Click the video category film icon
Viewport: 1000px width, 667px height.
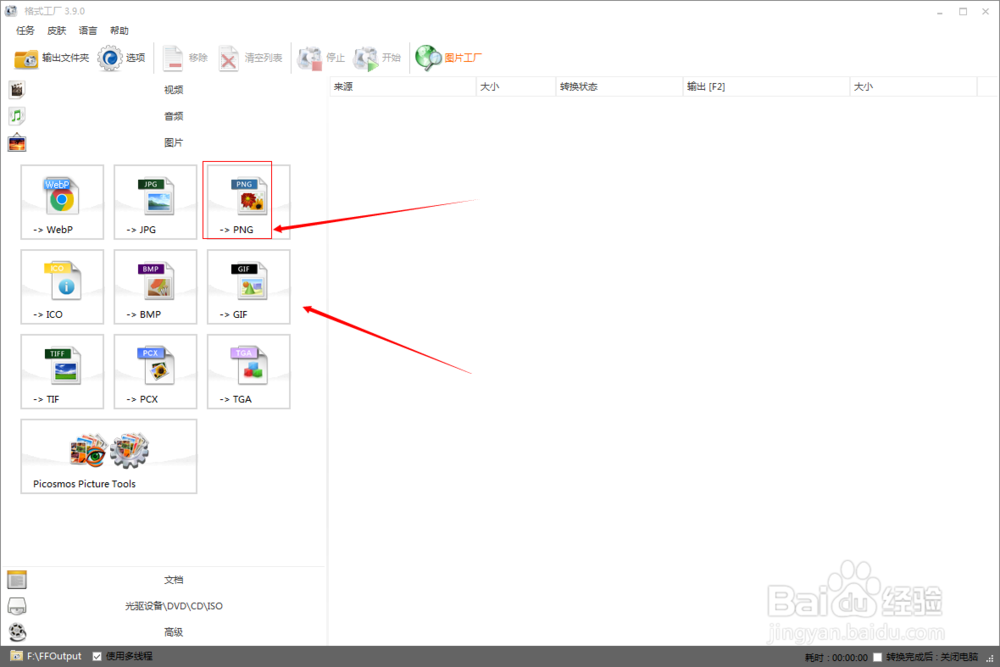[x=17, y=90]
